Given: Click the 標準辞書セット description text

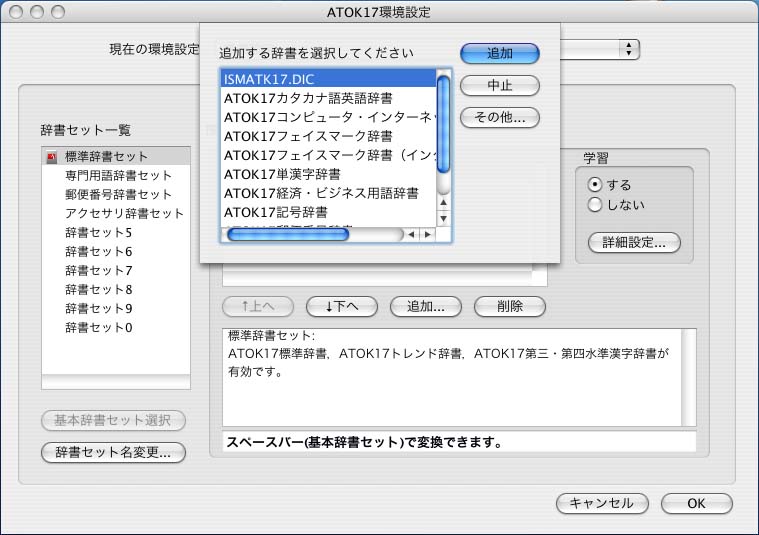Looking at the screenshot, I should [448, 353].
